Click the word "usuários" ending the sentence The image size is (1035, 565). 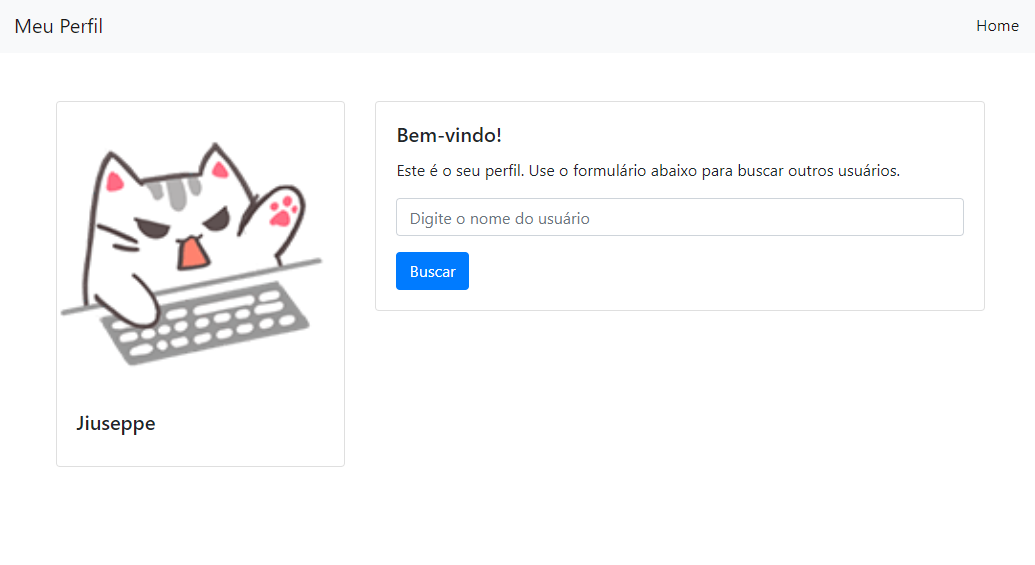coord(869,171)
